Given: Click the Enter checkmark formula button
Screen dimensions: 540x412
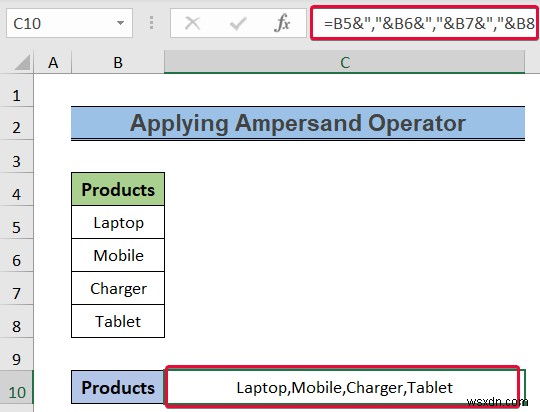Looking at the screenshot, I should point(238,24).
